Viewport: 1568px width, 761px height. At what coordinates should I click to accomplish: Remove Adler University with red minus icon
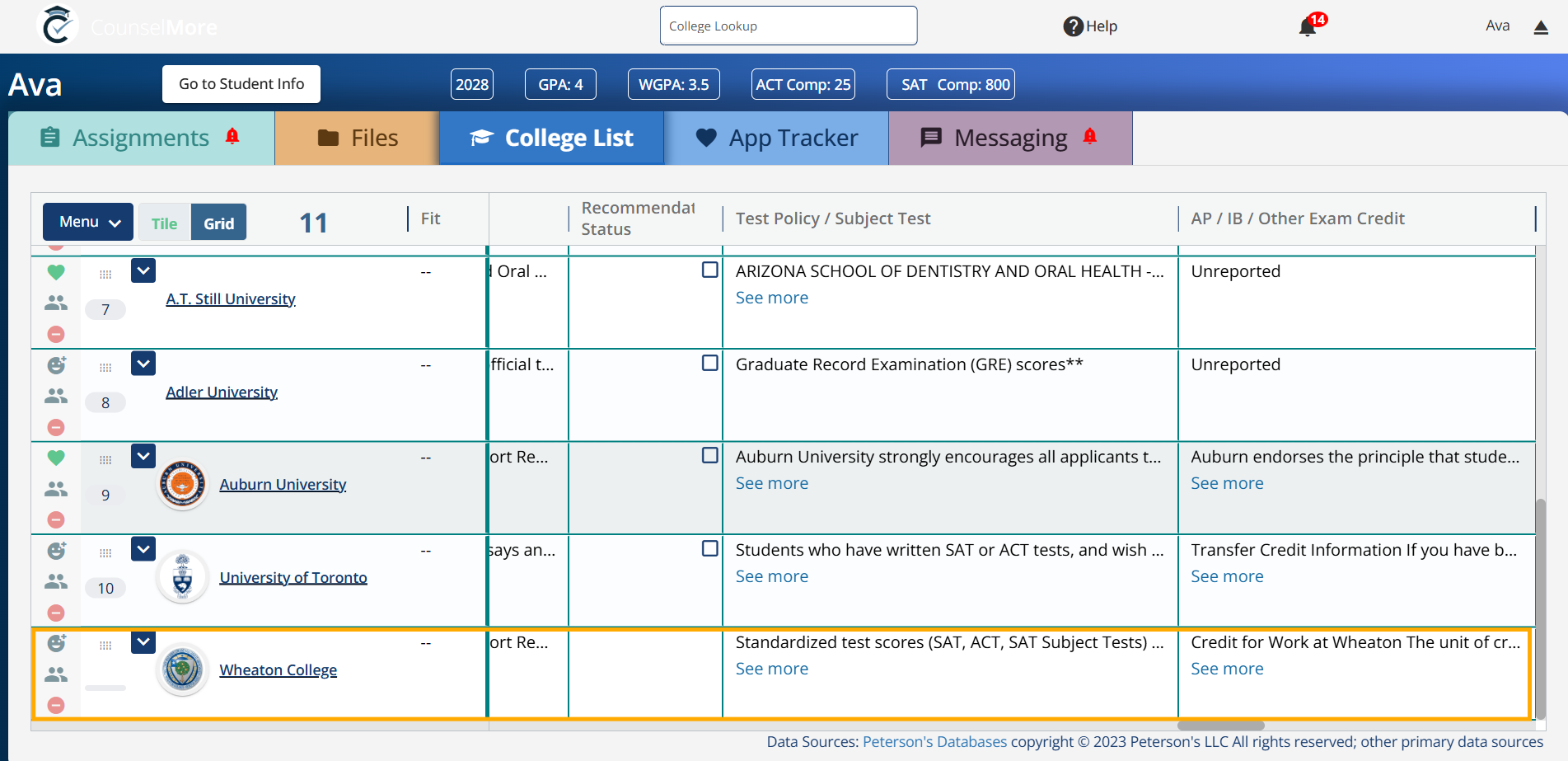point(56,427)
